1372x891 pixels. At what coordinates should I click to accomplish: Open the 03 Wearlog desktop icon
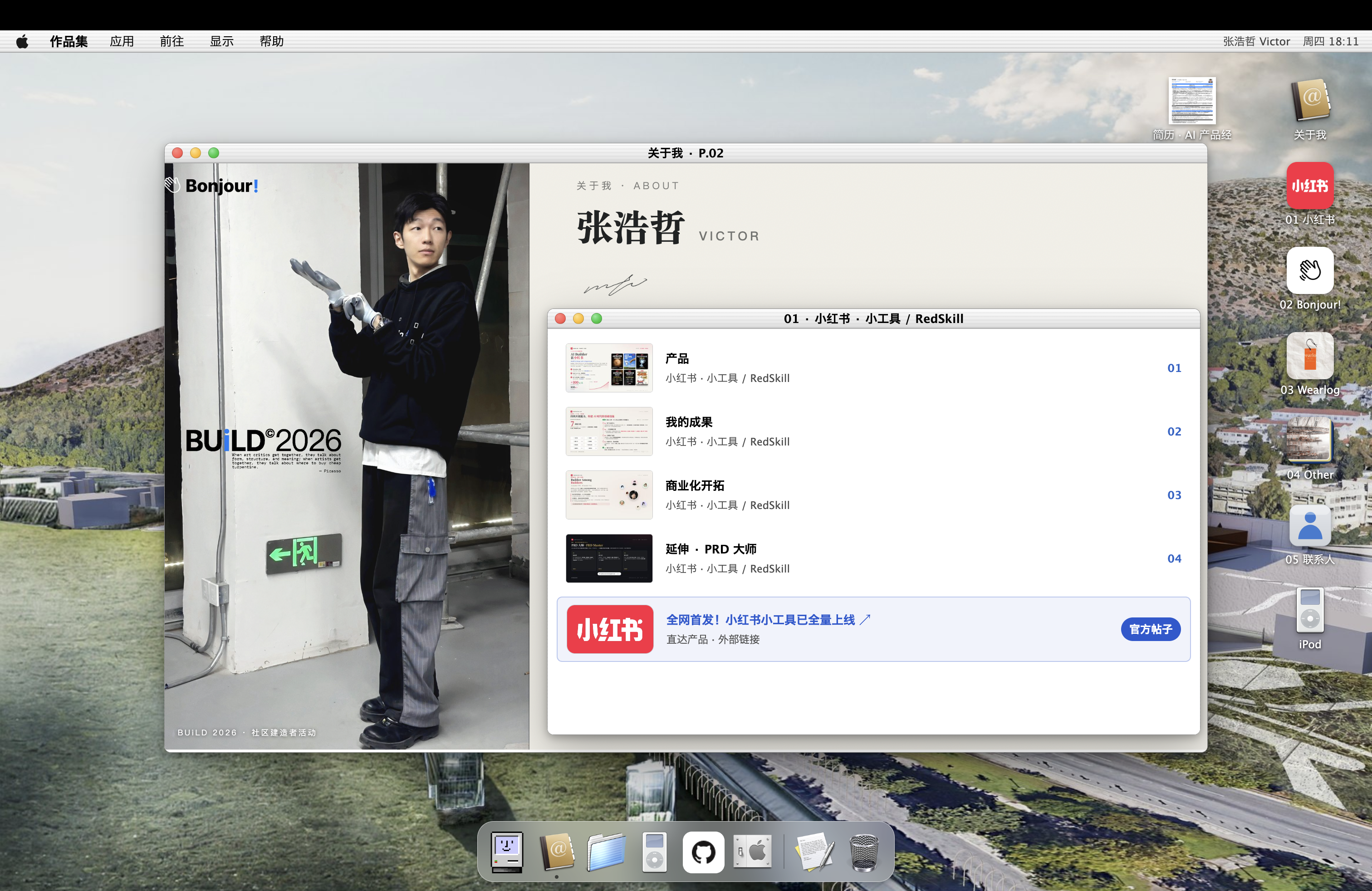1310,356
